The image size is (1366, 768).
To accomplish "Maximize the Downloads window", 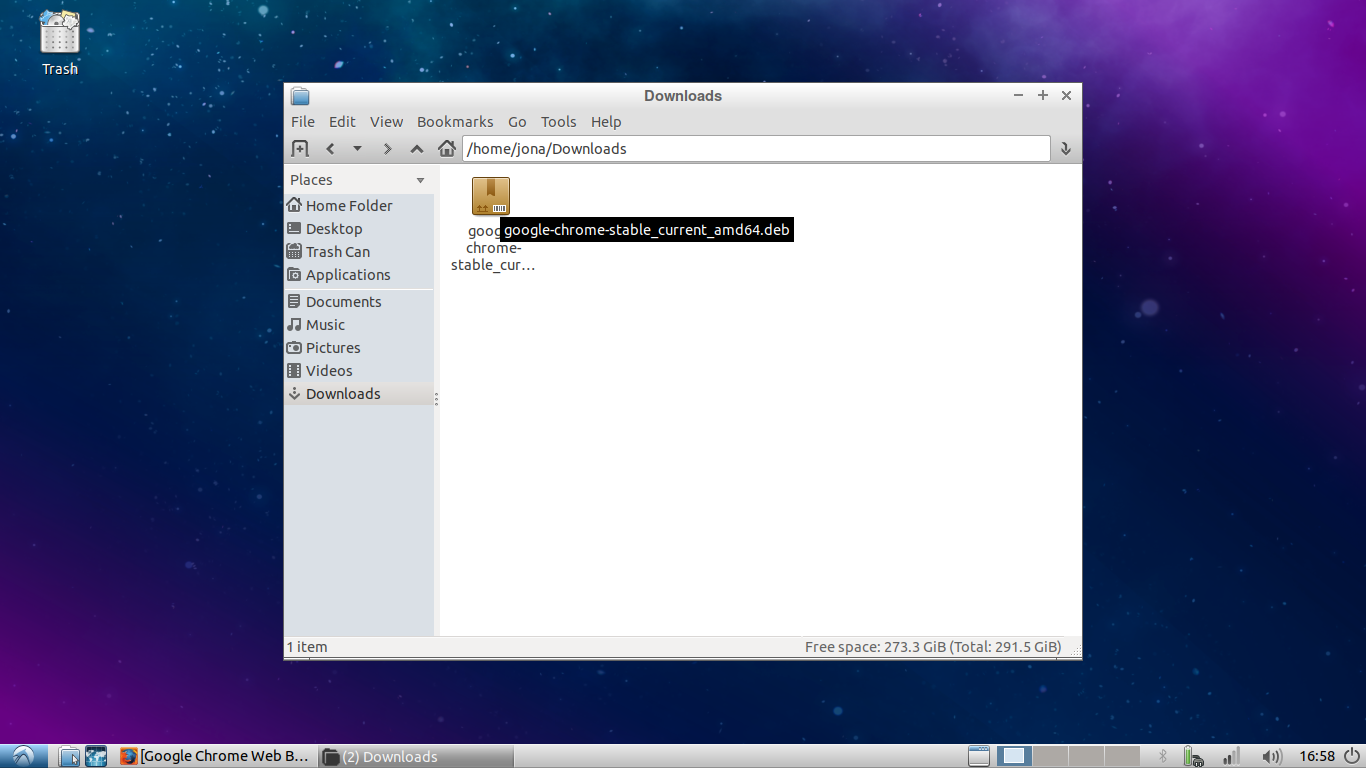I will 1042,95.
